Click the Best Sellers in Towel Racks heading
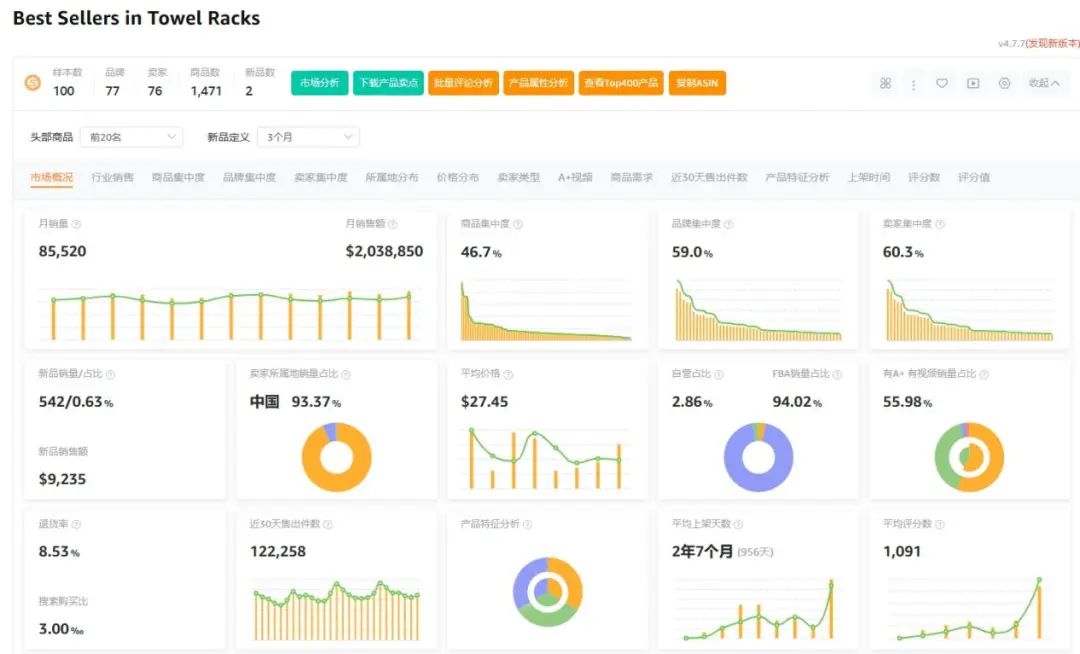Image resolution: width=1080 pixels, height=654 pixels. [136, 19]
